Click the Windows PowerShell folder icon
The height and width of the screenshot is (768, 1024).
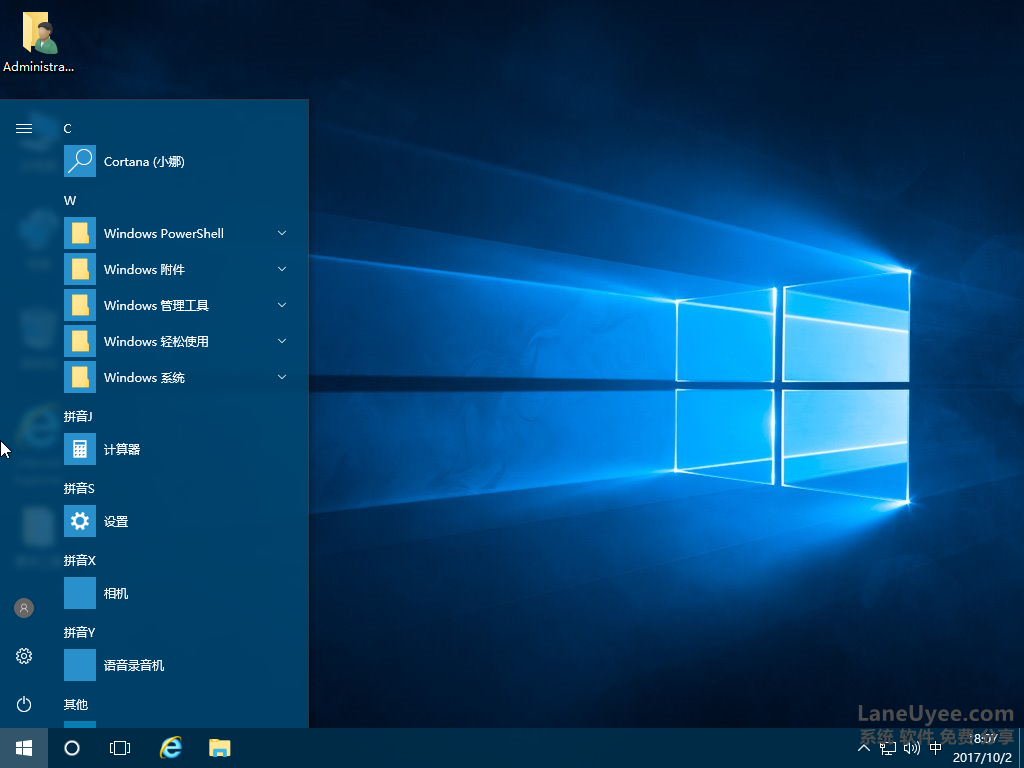pos(80,233)
